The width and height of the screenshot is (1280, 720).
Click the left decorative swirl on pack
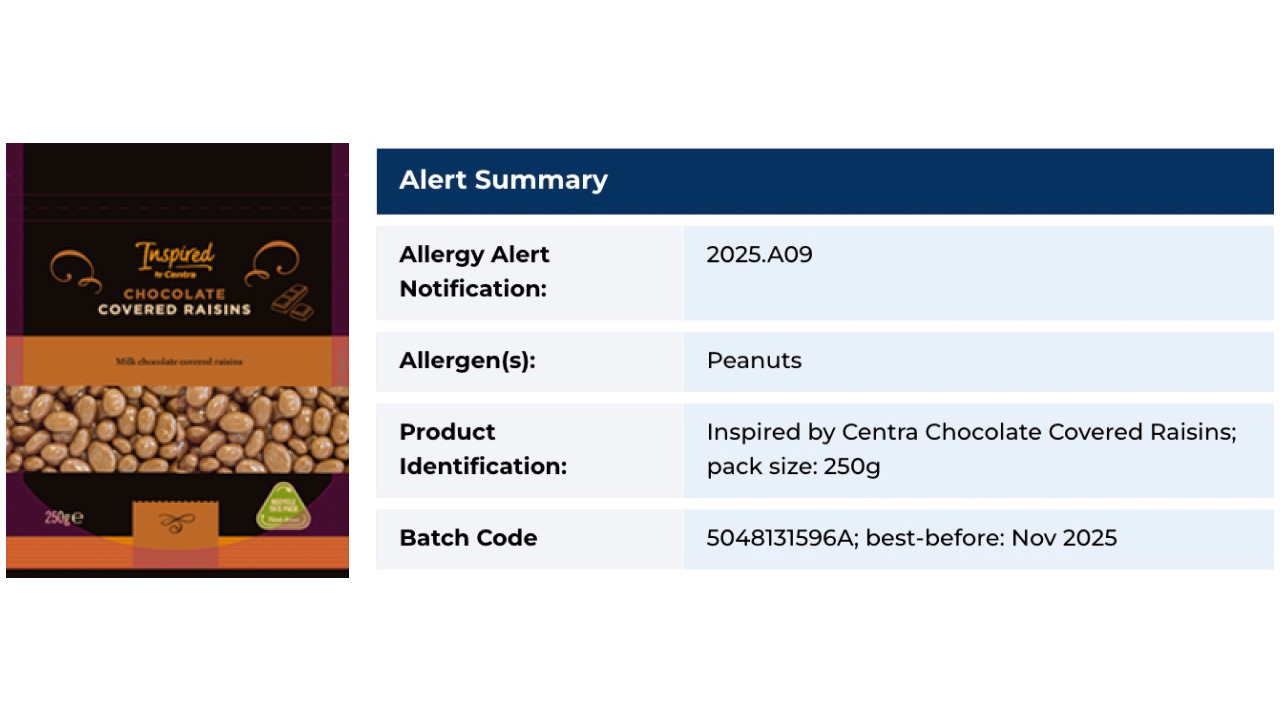coord(76,268)
